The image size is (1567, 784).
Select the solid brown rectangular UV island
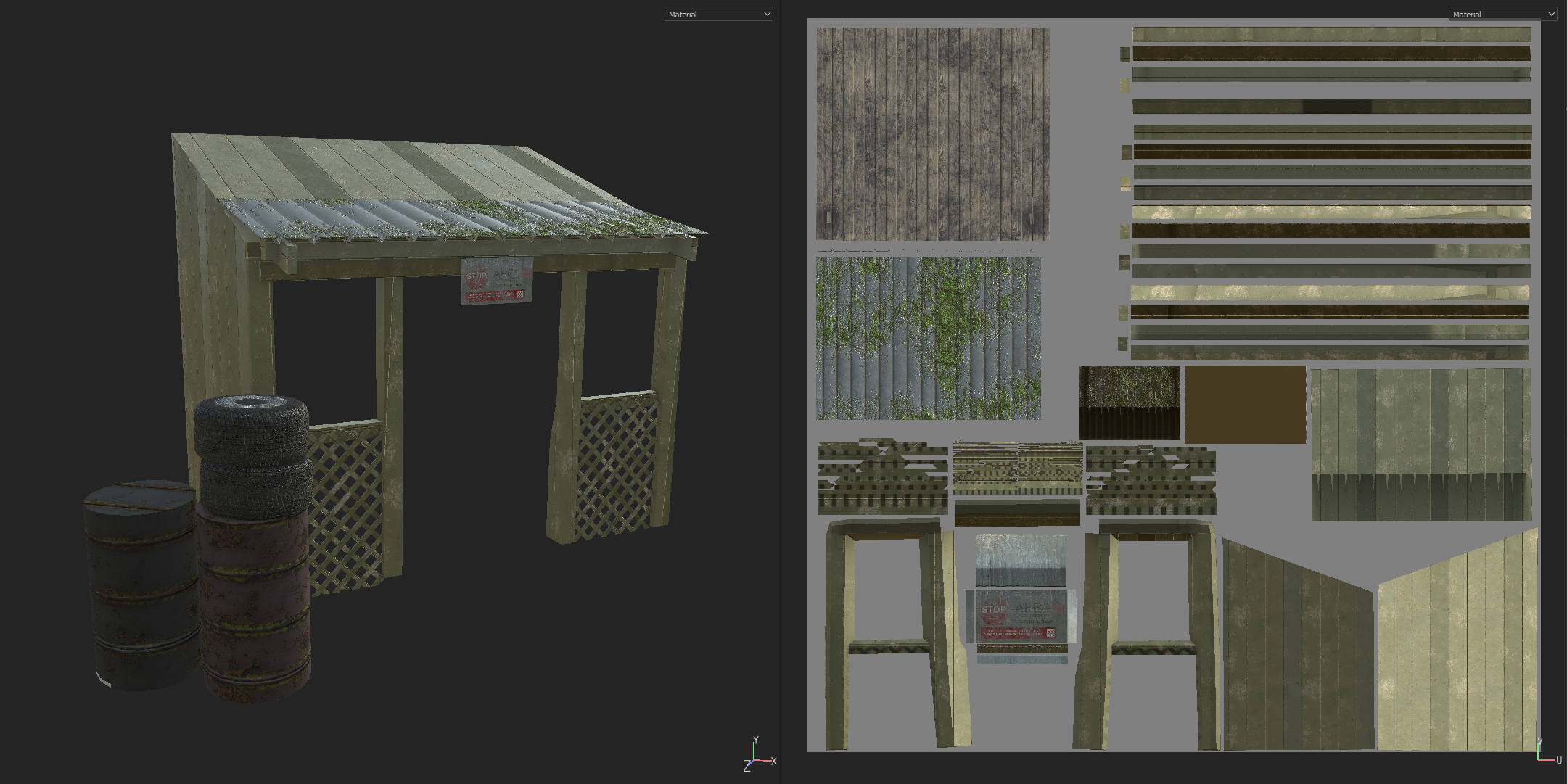[1244, 406]
